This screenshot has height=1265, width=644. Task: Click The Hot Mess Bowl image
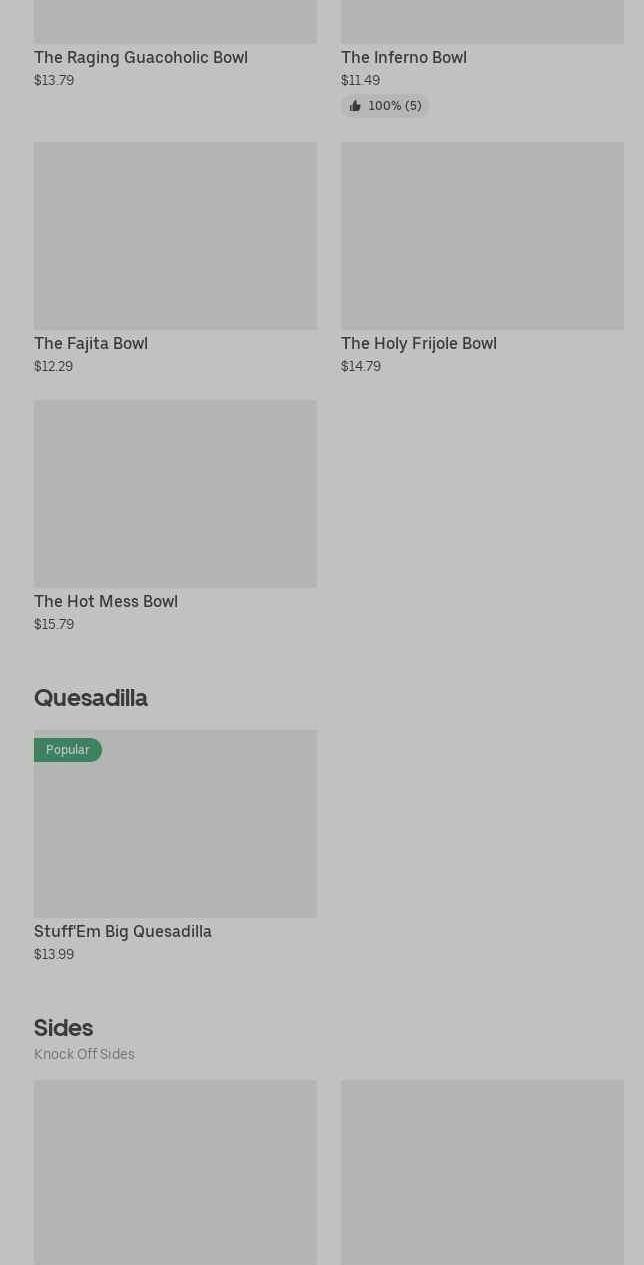tap(175, 494)
